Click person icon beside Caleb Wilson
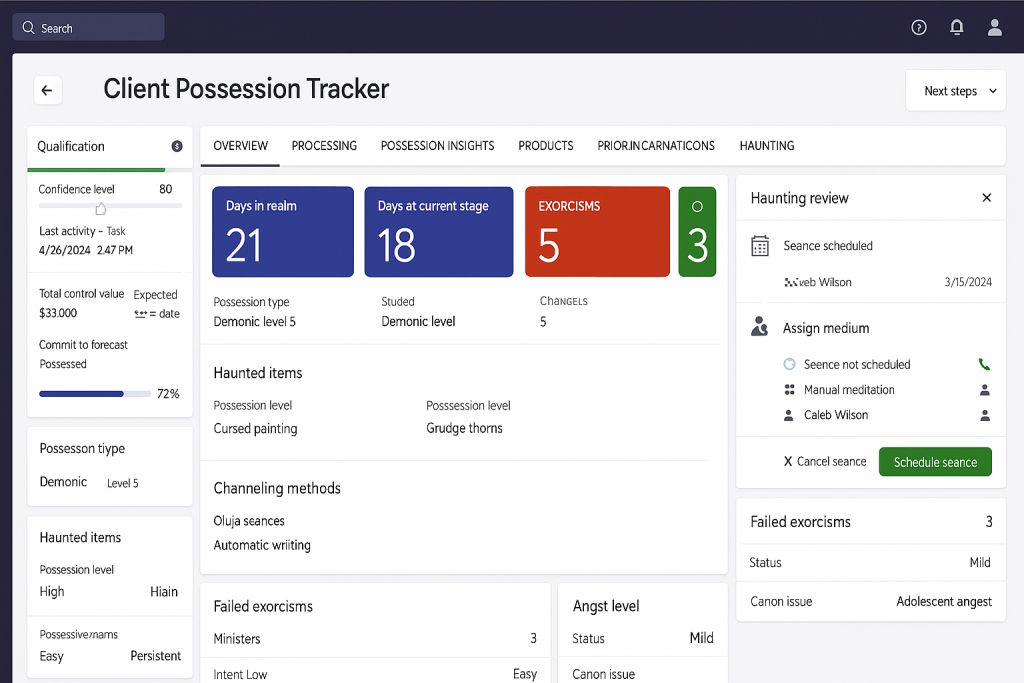The image size is (1024, 683). click(984, 415)
